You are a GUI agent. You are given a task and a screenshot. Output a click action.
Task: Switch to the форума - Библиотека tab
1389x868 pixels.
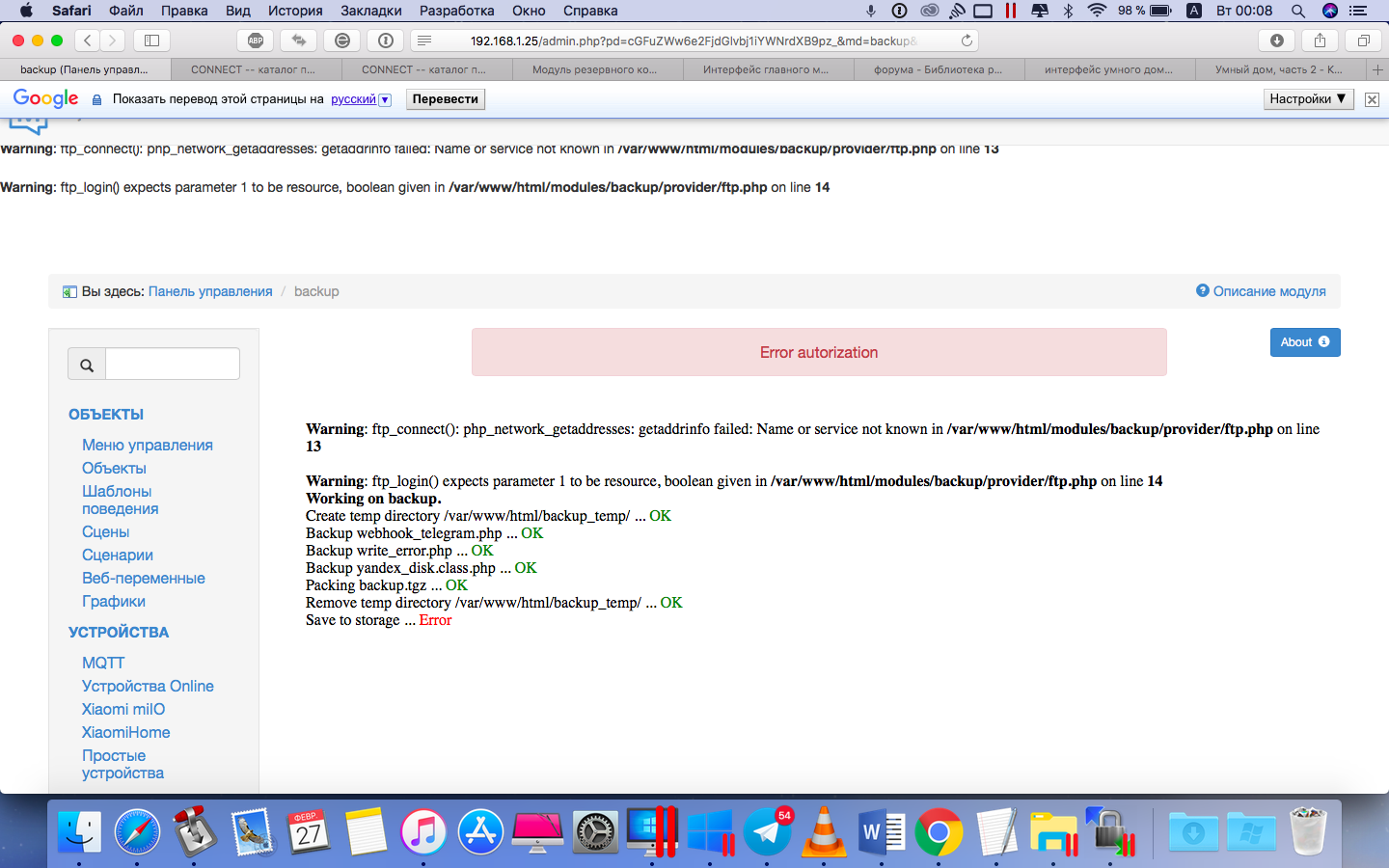(939, 69)
